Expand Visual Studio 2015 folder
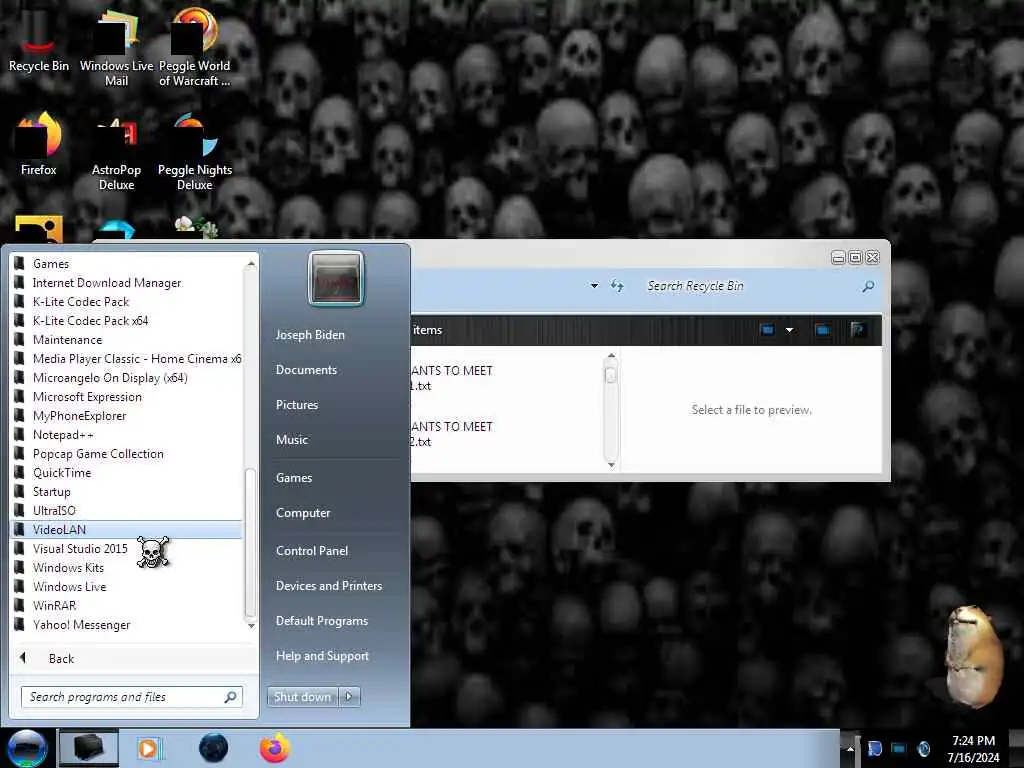This screenshot has height=768, width=1024. 127,549
